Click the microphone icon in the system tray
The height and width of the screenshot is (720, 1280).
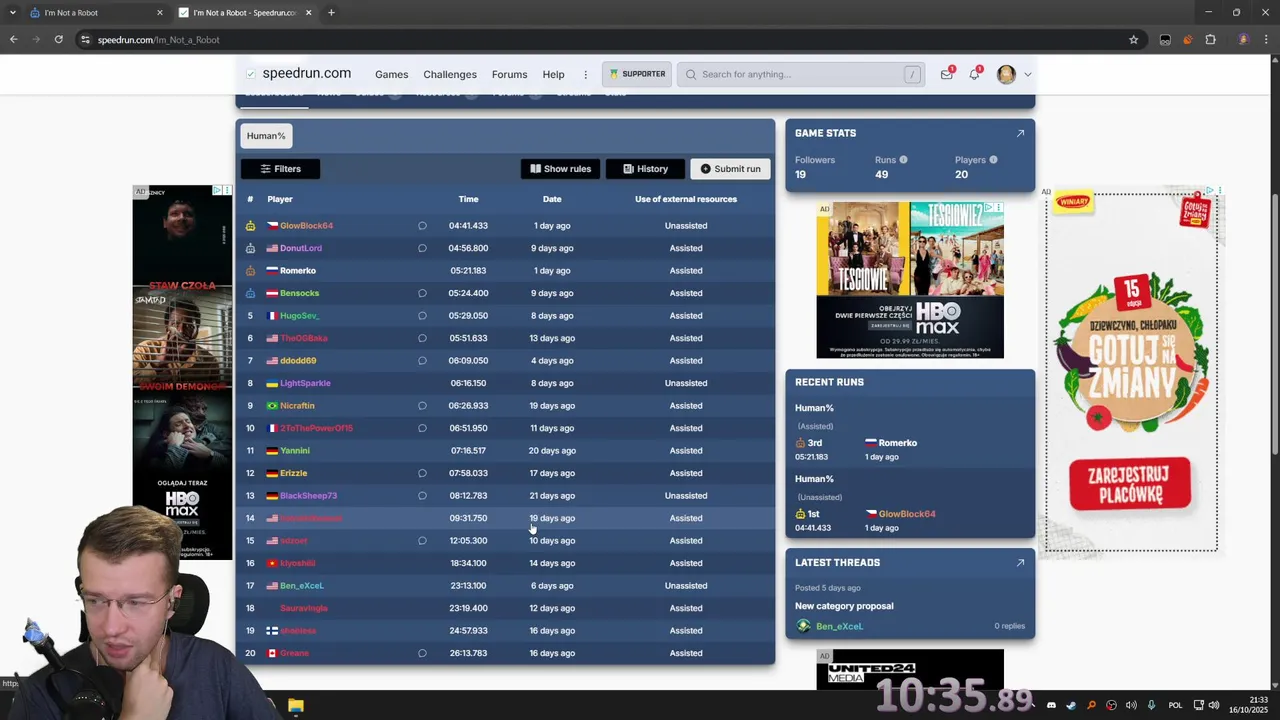1151,705
